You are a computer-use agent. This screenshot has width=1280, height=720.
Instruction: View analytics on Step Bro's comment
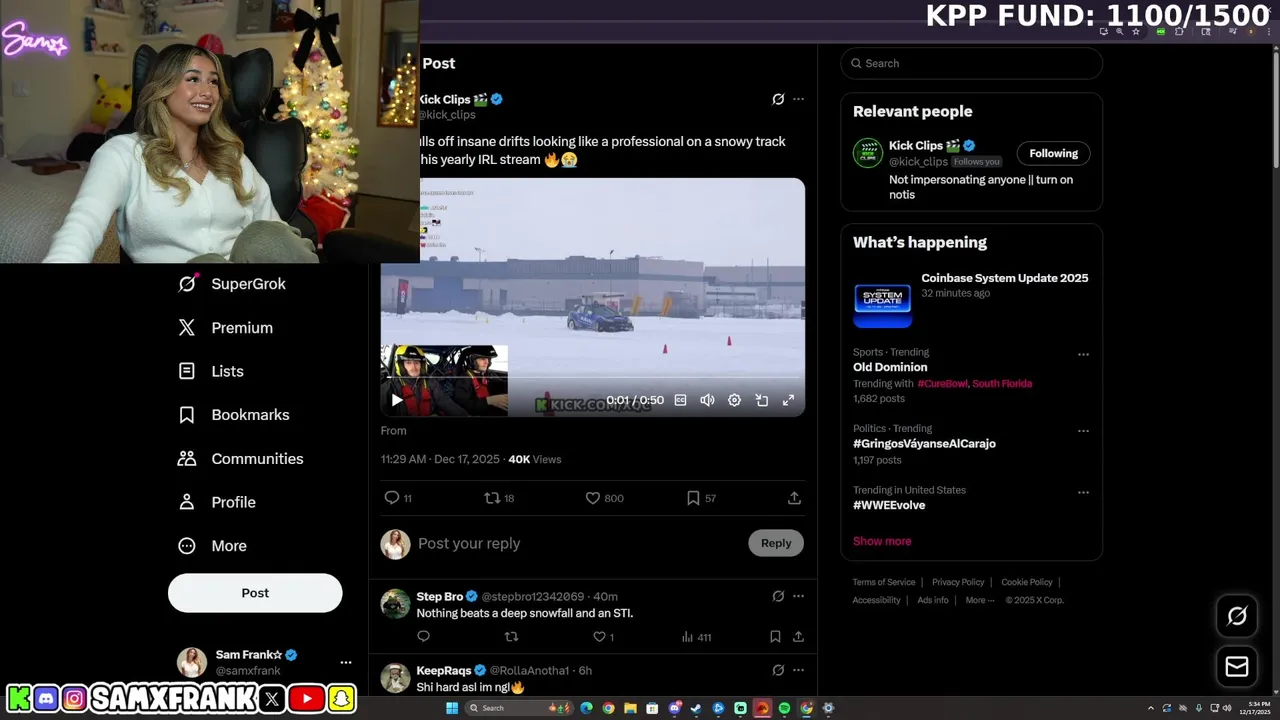(696, 636)
